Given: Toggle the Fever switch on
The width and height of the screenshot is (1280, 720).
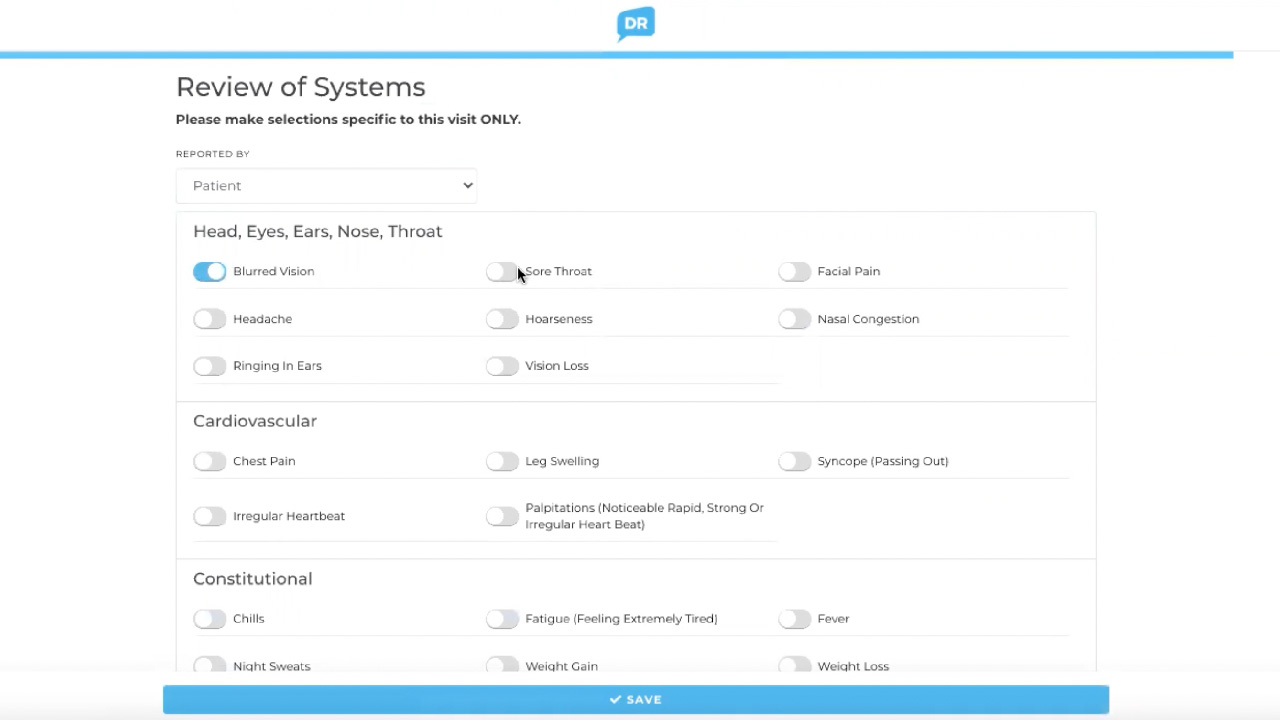Looking at the screenshot, I should (x=794, y=619).
